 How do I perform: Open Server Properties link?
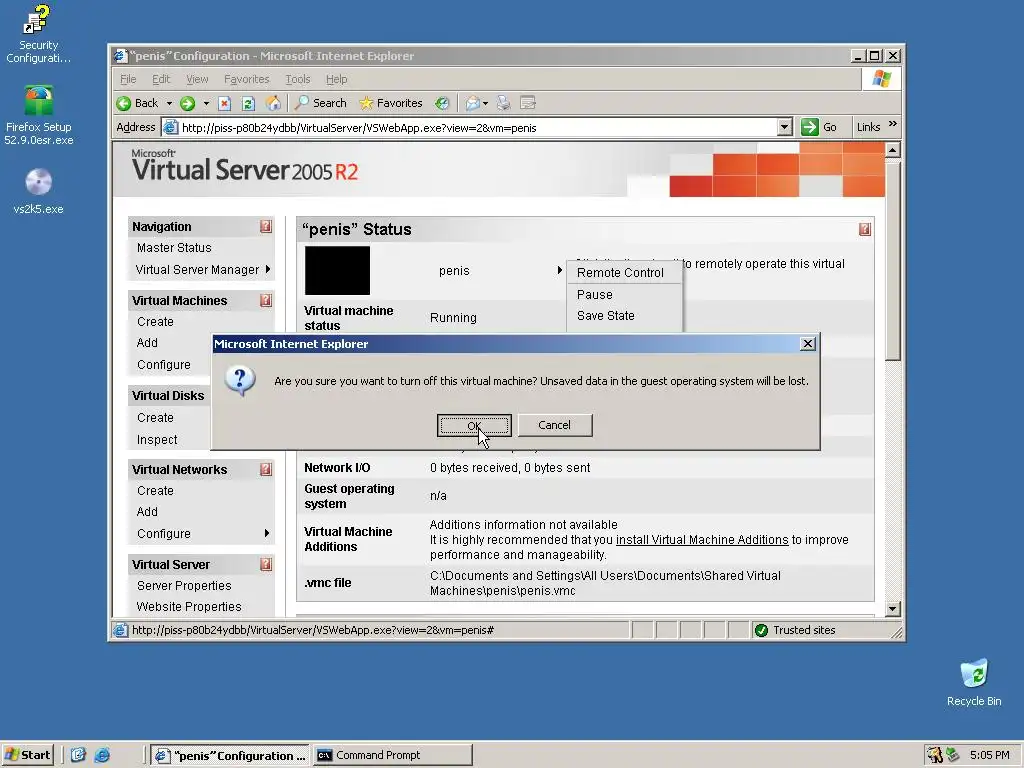coord(184,586)
